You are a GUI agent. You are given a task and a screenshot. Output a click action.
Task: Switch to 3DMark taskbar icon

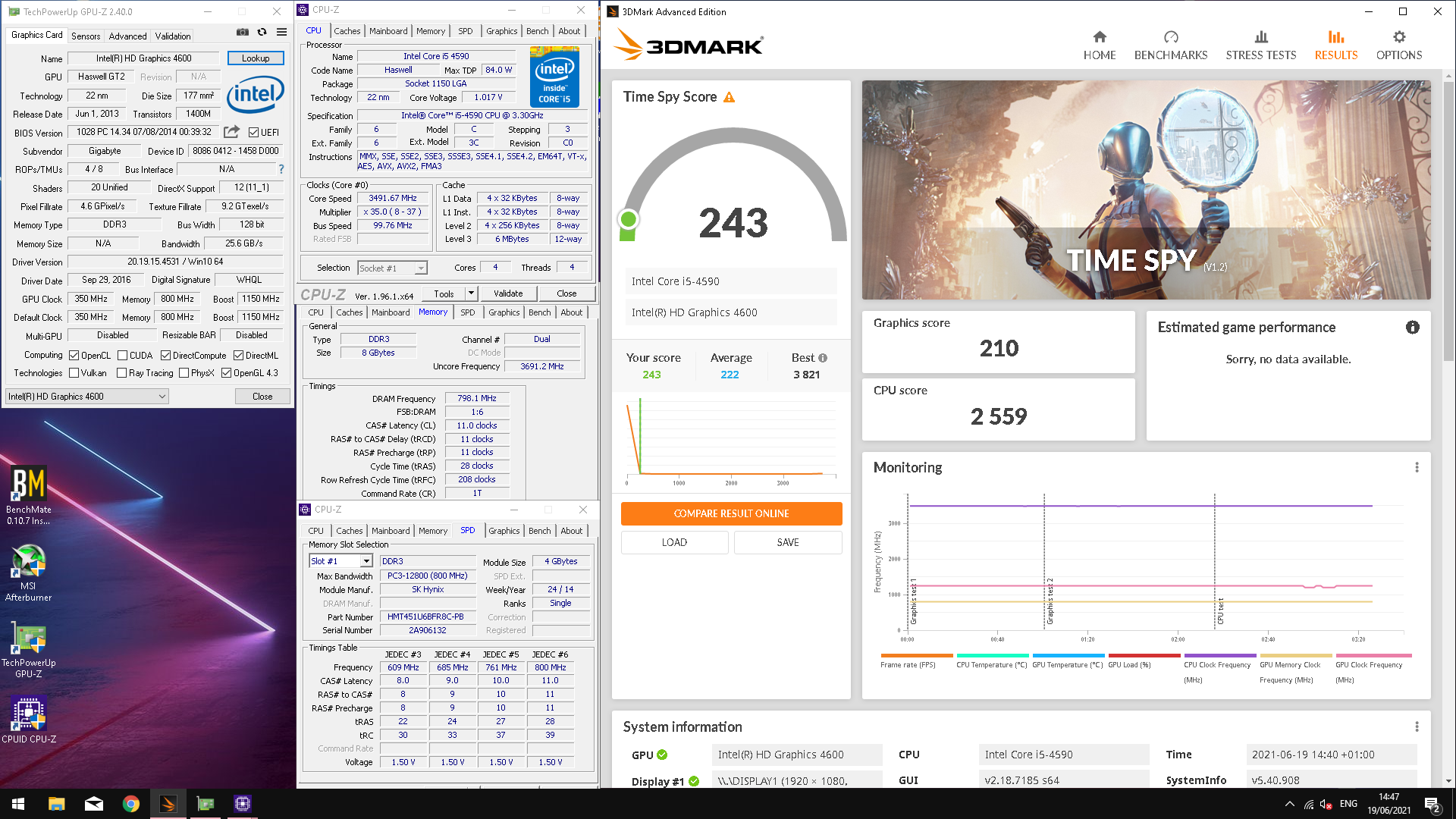click(x=168, y=804)
